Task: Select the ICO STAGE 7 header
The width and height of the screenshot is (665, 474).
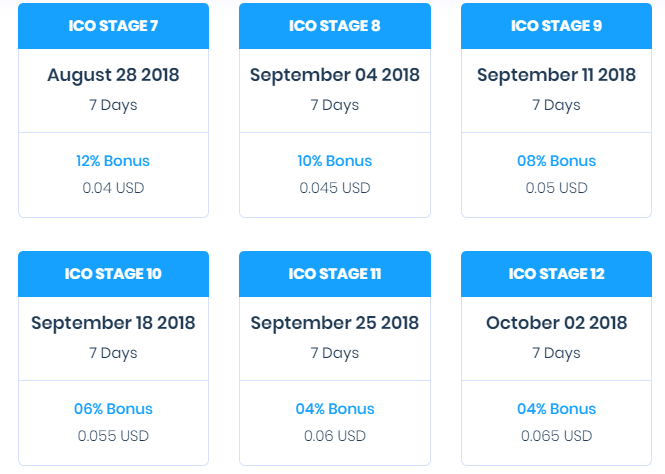Action: click(x=113, y=26)
